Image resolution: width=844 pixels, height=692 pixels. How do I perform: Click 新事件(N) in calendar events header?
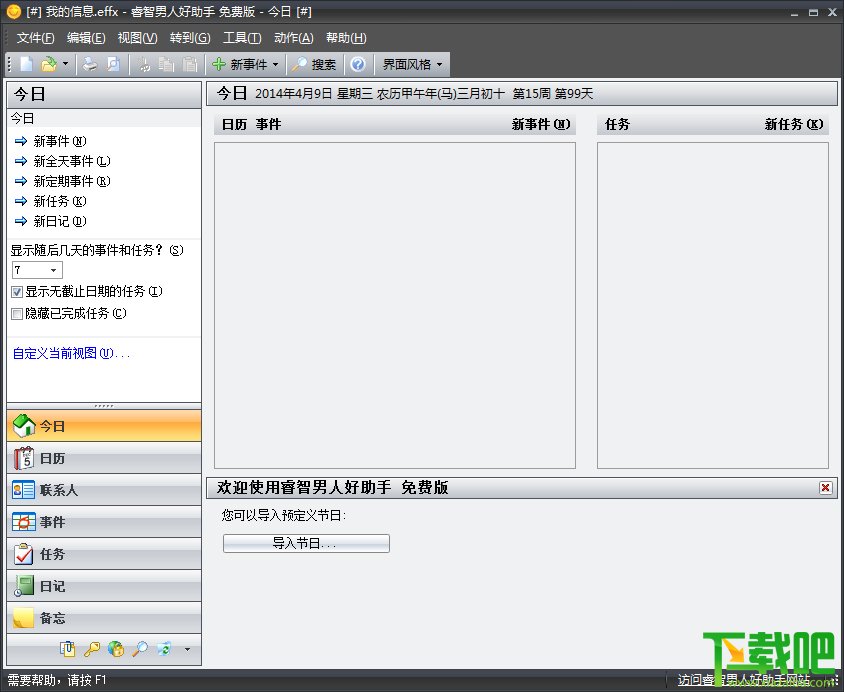point(540,124)
